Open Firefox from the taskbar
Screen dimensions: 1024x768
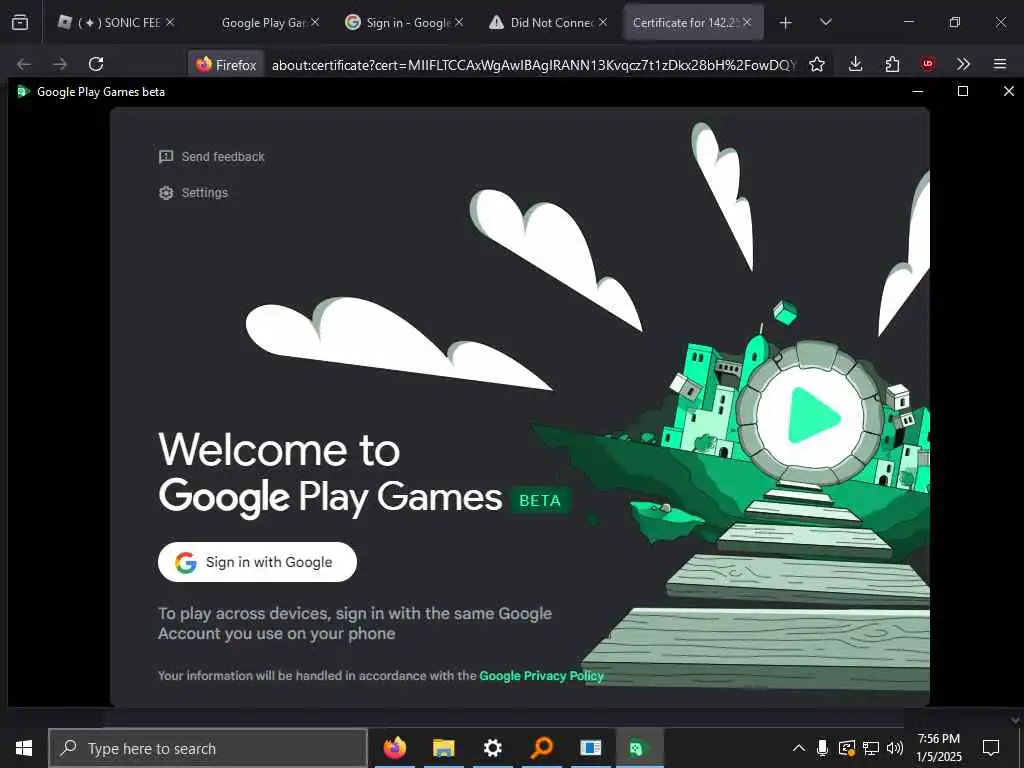(394, 748)
